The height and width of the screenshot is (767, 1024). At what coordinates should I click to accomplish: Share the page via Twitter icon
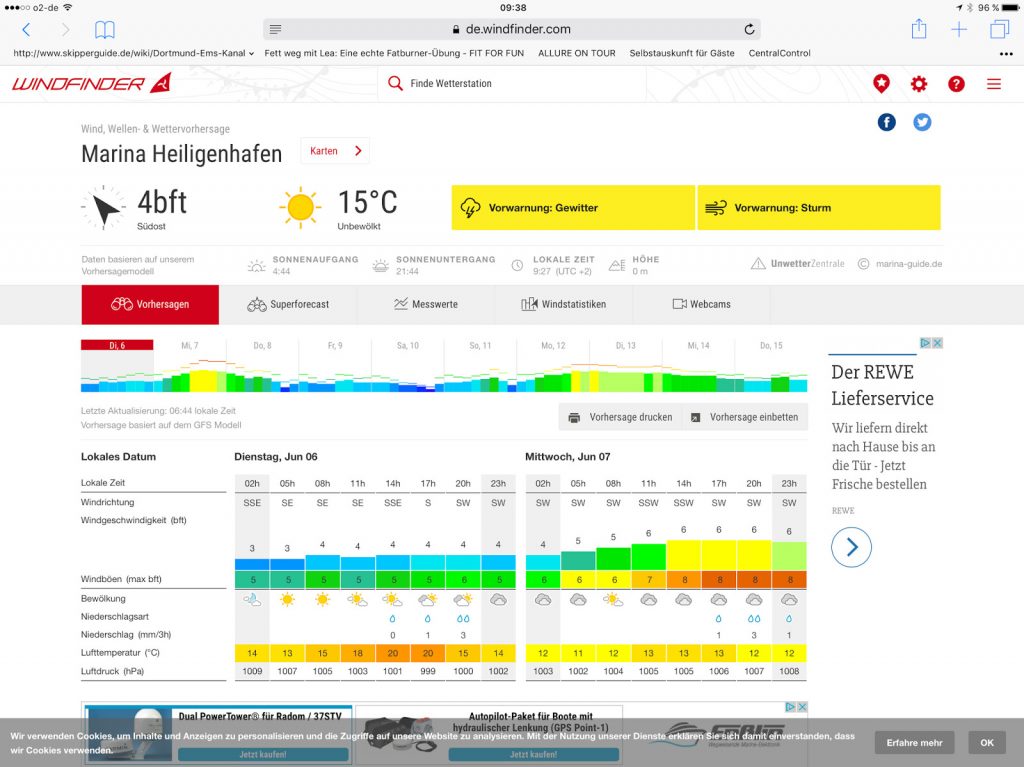922,122
